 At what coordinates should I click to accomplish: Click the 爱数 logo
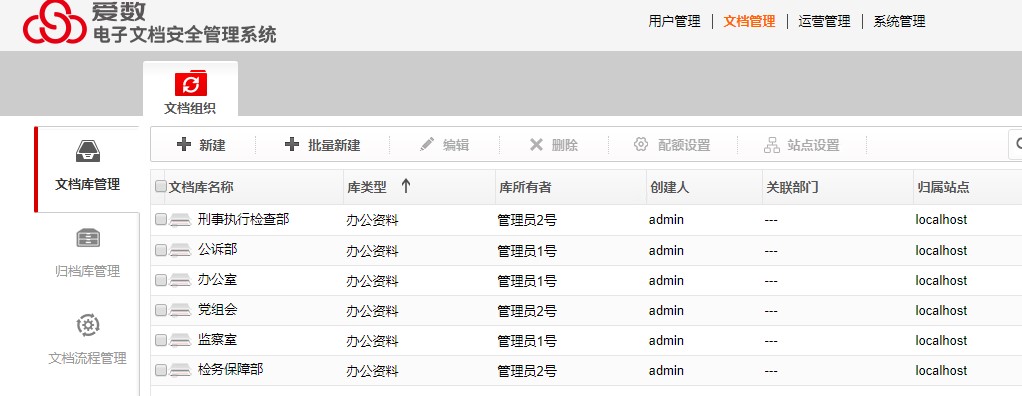pos(55,22)
